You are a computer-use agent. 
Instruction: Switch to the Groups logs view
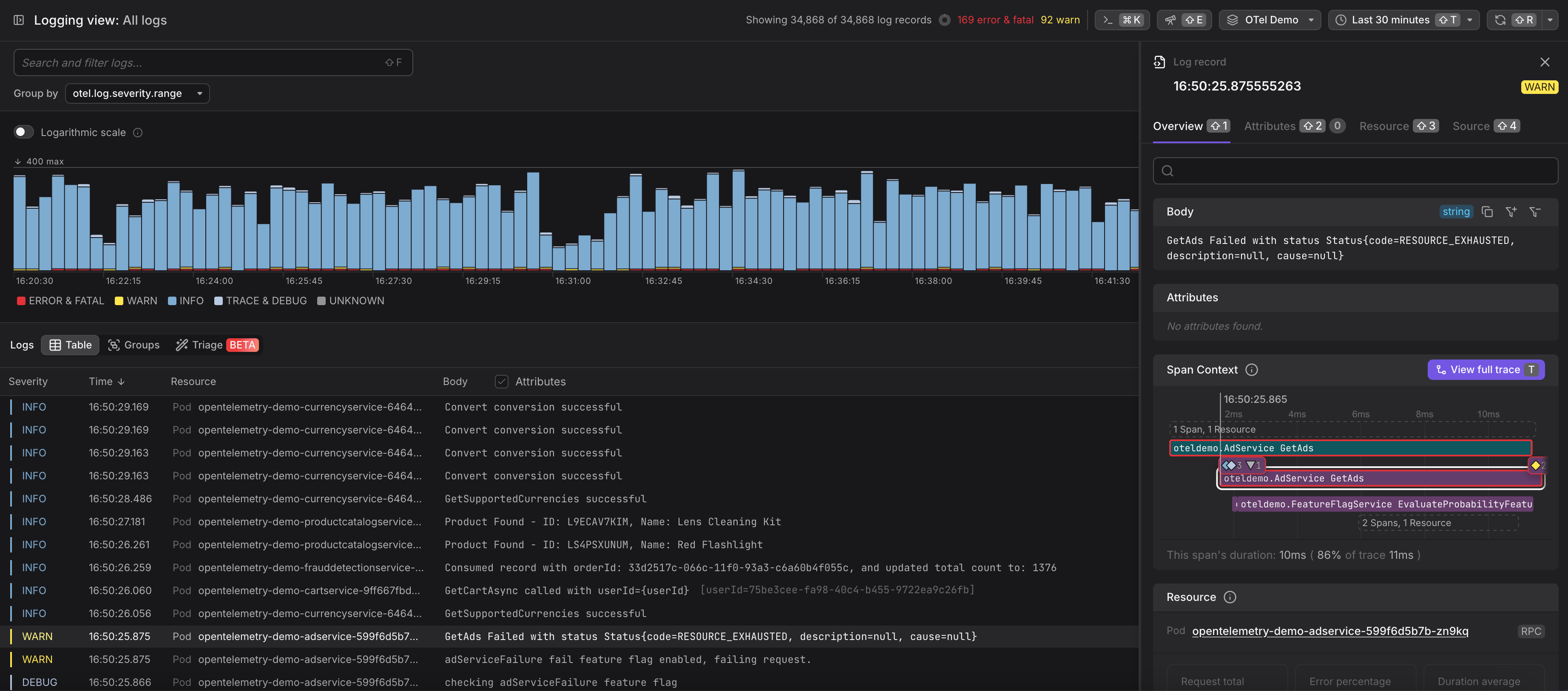click(x=134, y=345)
